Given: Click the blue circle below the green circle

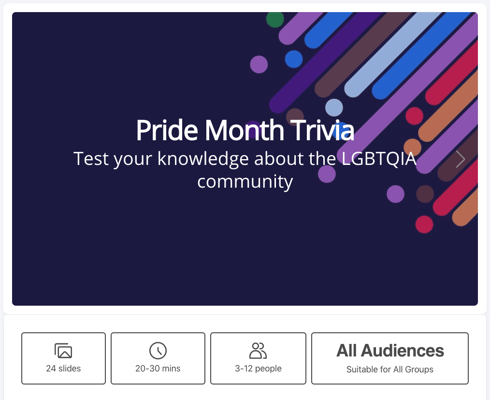Looking at the screenshot, I should click(294, 59).
